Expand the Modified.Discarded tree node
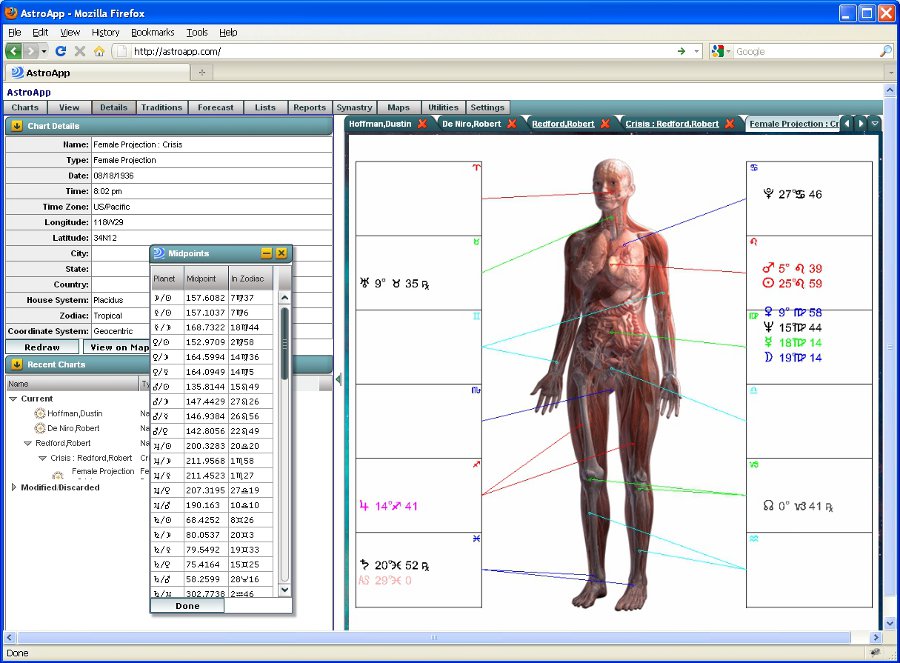 (x=14, y=487)
